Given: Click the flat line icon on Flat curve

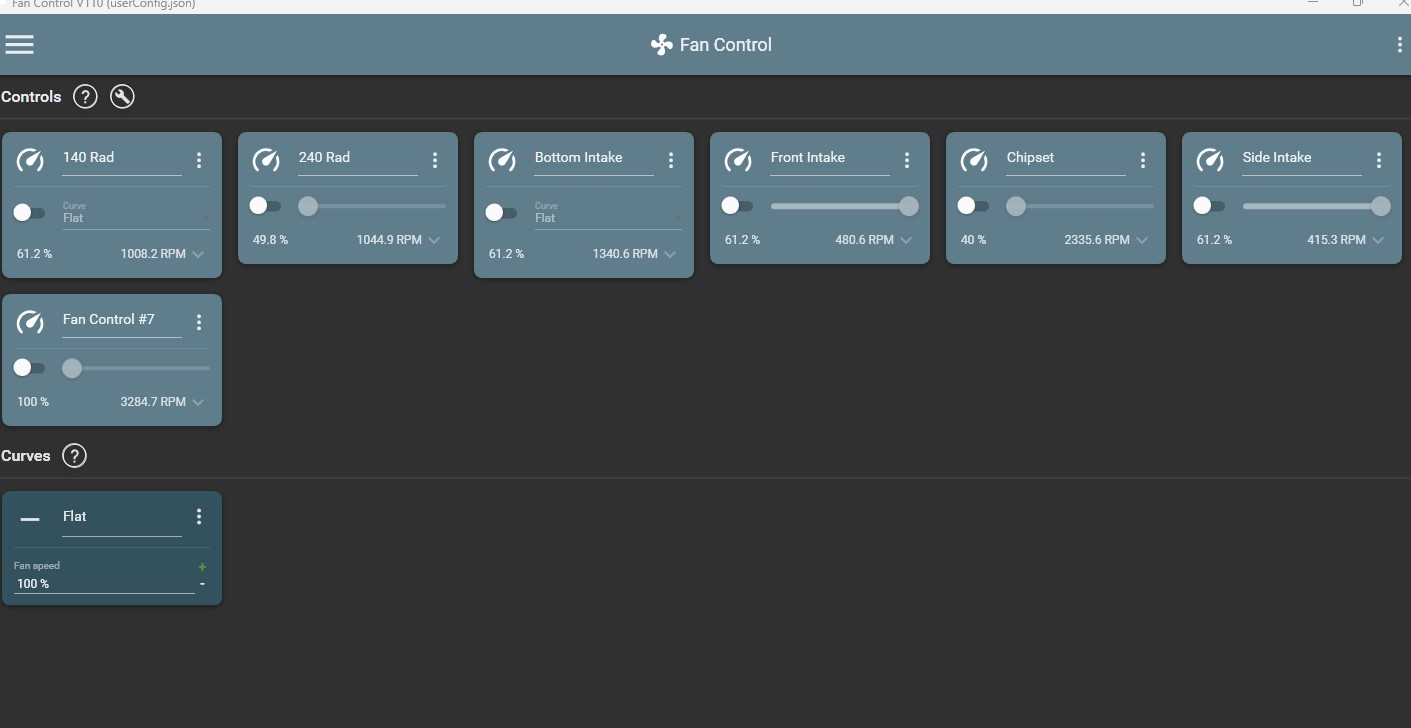Looking at the screenshot, I should 30,519.
